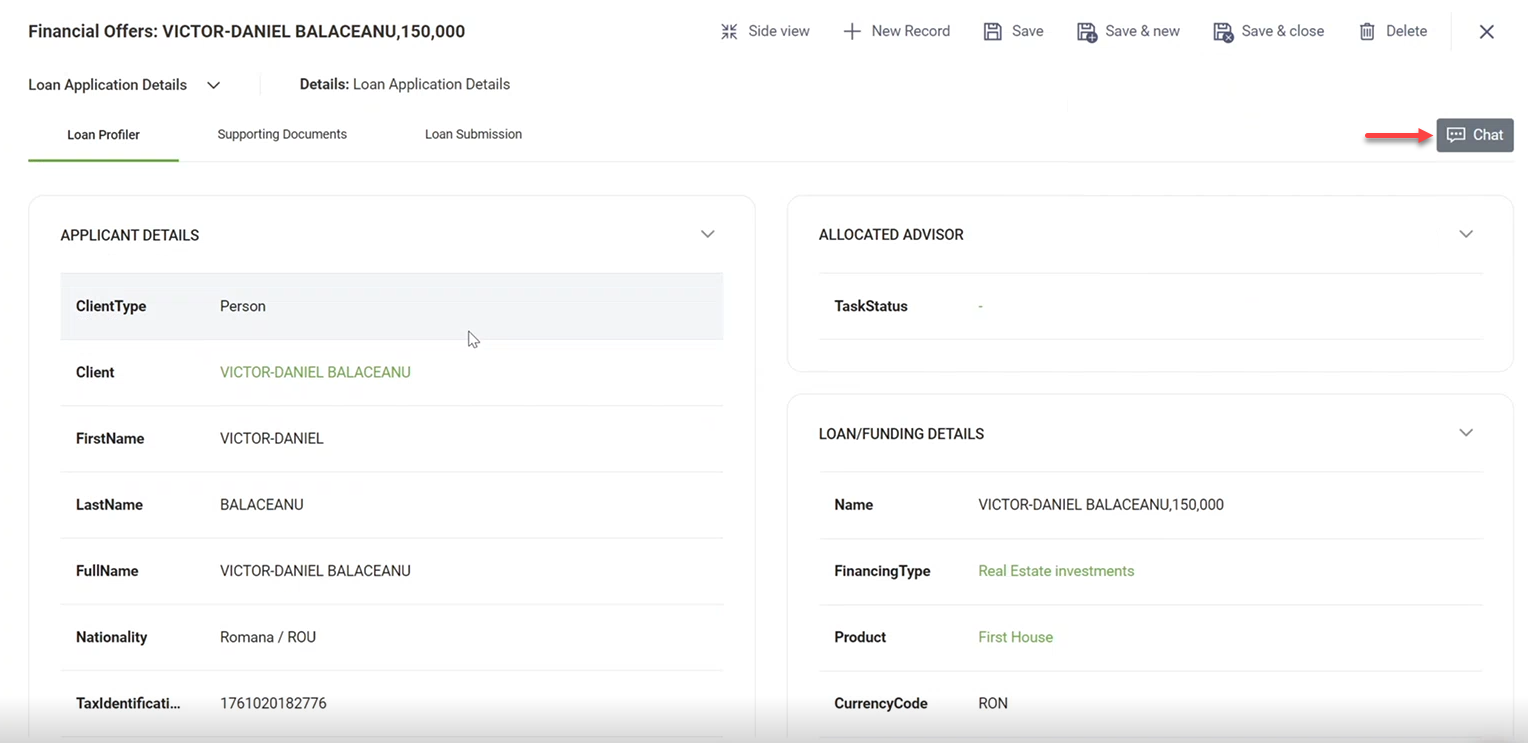Open the Loan Application Details dropdown
The image size is (1528, 743).
coord(213,85)
